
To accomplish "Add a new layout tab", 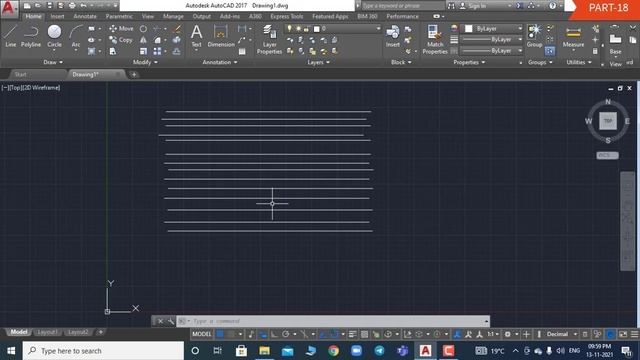I will (x=100, y=332).
